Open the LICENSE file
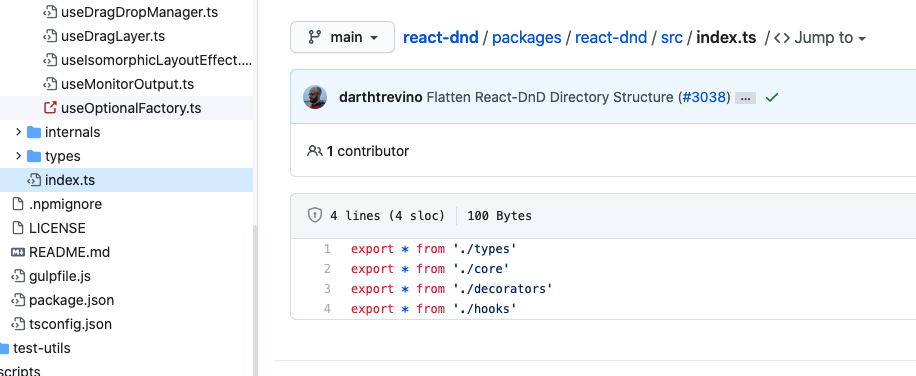Image resolution: width=916 pixels, height=376 pixels. [57, 228]
